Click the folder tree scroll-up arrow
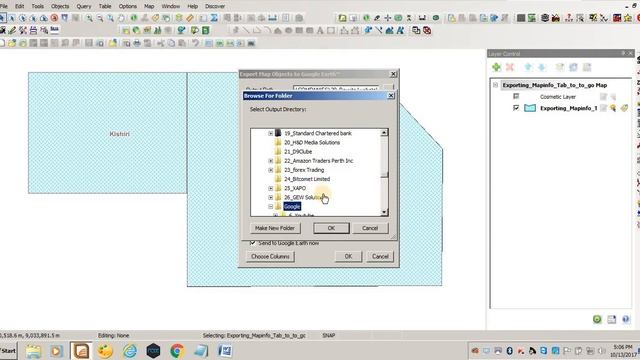 [x=384, y=133]
